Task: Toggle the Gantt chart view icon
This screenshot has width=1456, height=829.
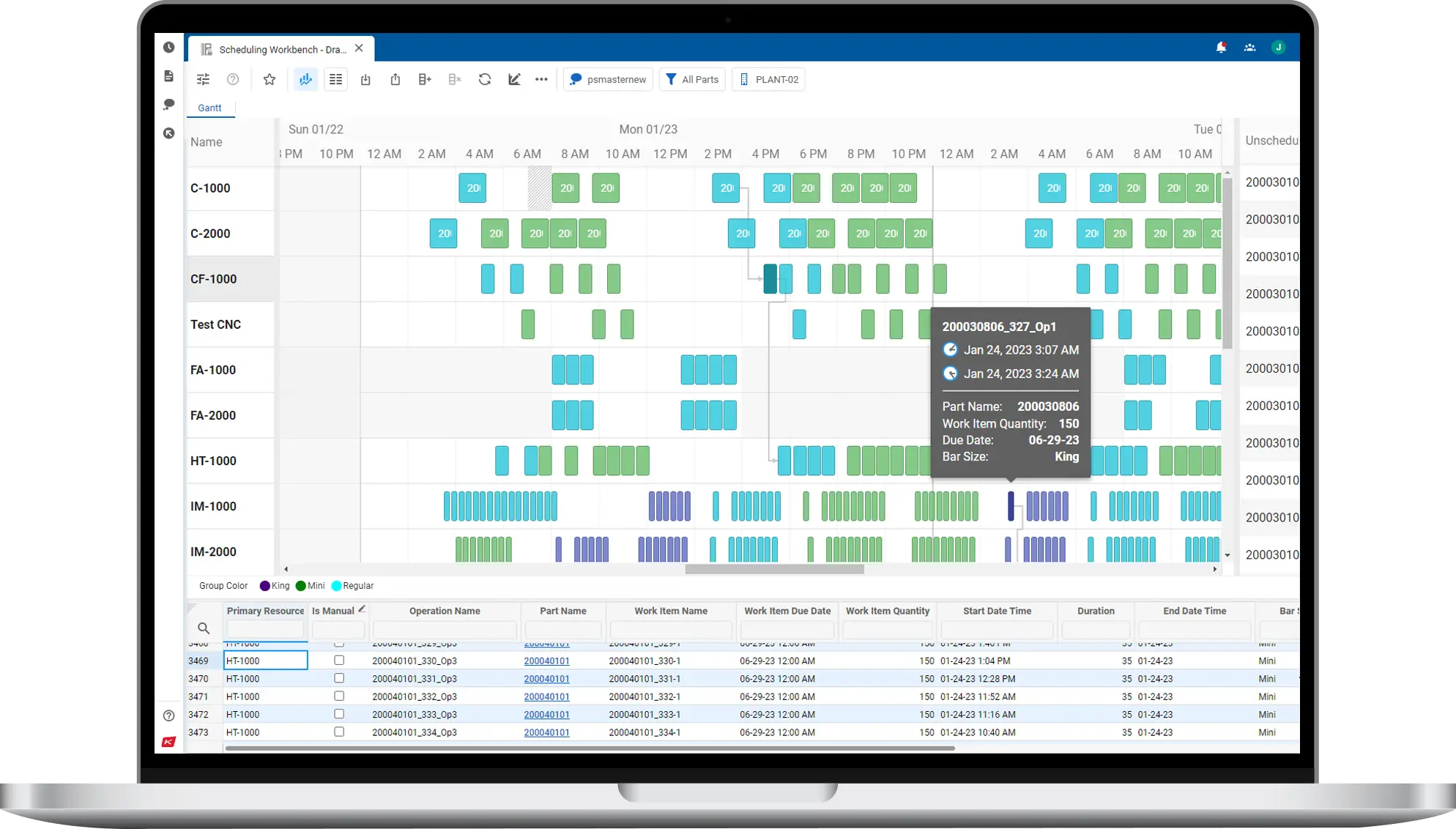Action: point(305,79)
